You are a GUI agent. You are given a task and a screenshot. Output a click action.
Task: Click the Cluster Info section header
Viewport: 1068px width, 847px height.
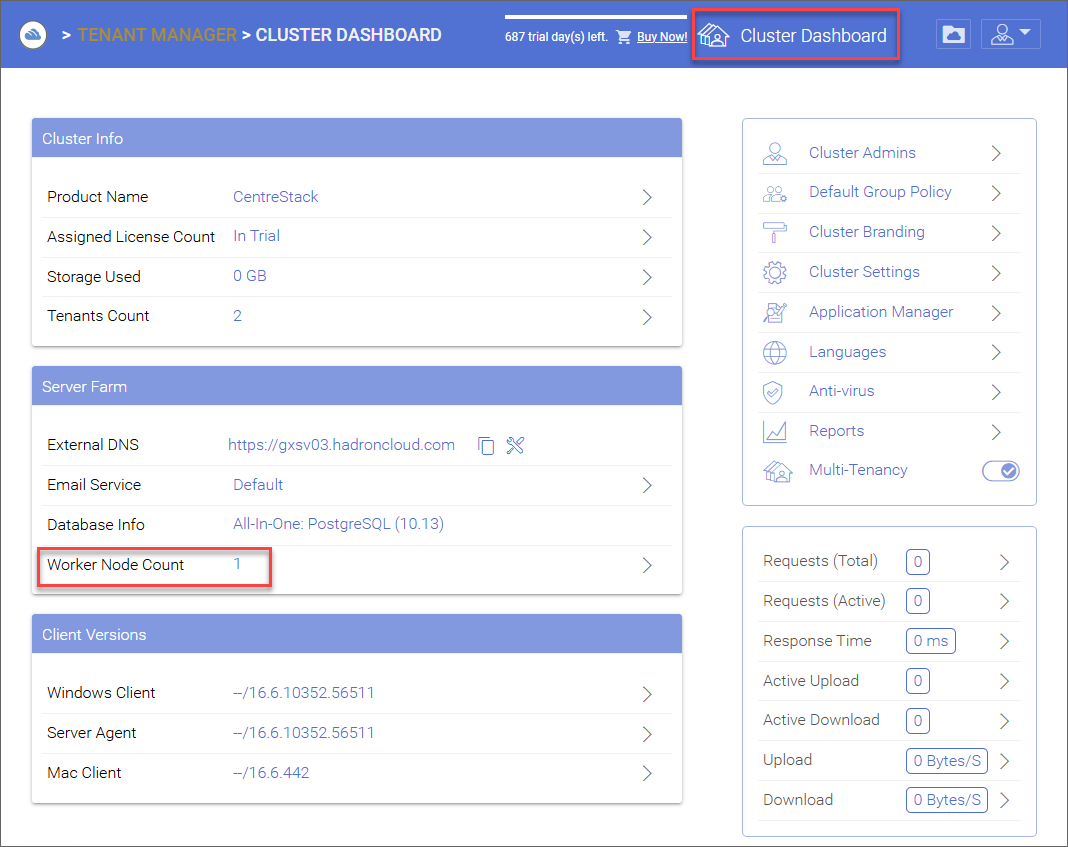click(x=357, y=138)
